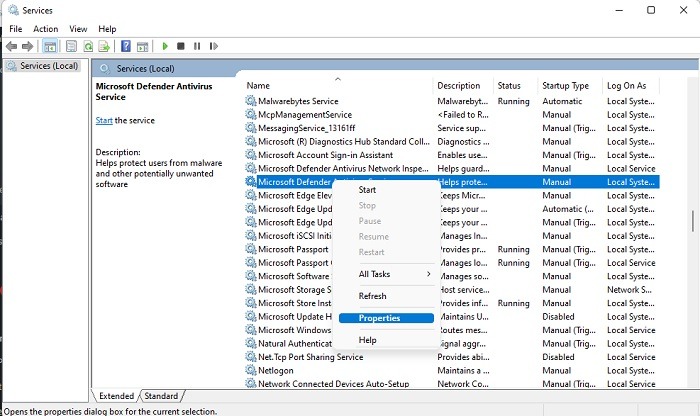Maximize the Services window
This screenshot has height=416, width=700.
pyautogui.click(x=651, y=10)
